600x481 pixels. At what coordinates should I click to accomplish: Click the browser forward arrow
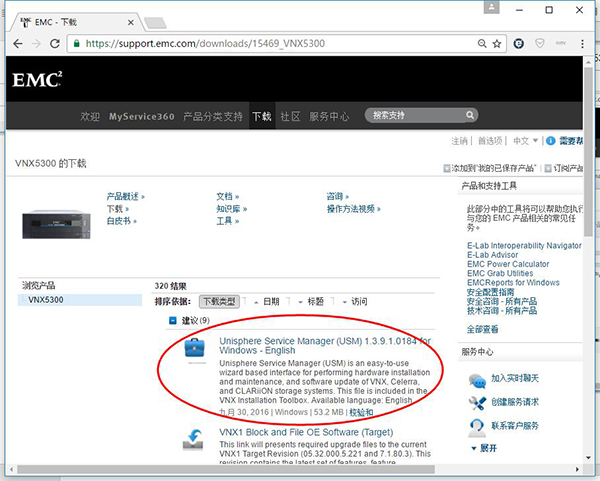click(36, 44)
